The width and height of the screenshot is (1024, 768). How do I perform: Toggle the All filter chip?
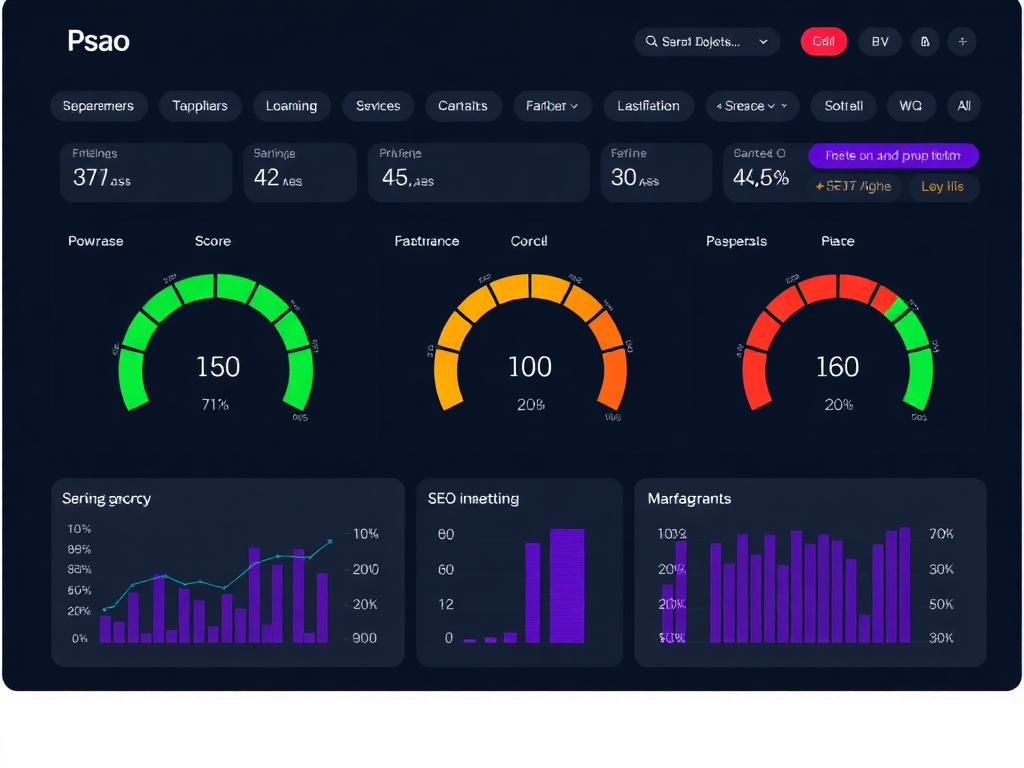tap(964, 106)
